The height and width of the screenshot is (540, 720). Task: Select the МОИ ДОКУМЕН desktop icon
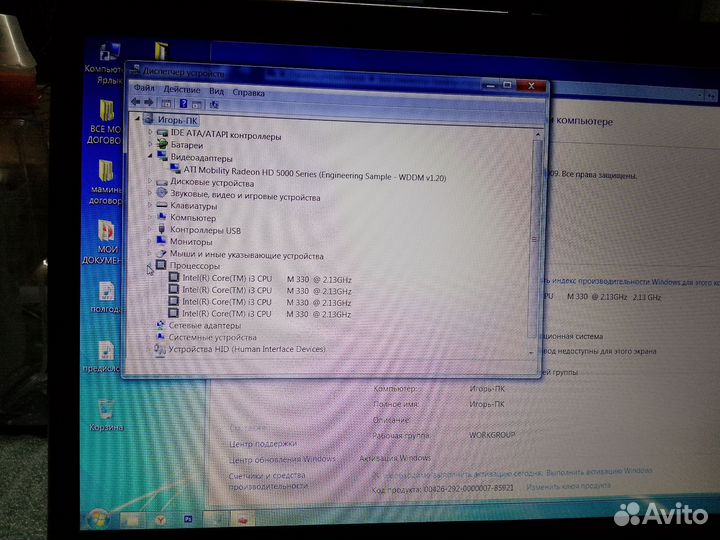(104, 243)
